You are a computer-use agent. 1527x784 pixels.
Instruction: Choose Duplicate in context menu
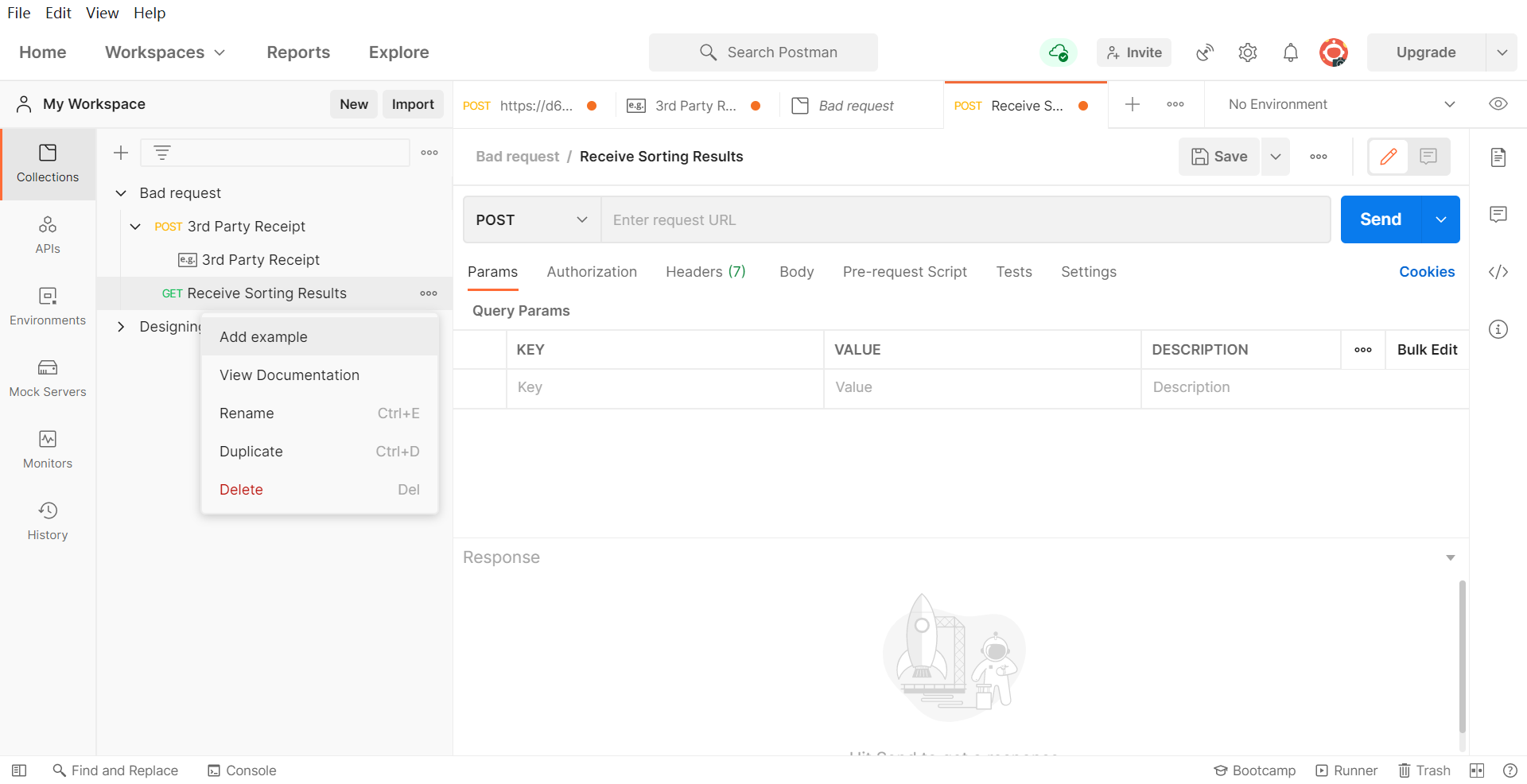[x=320, y=452]
